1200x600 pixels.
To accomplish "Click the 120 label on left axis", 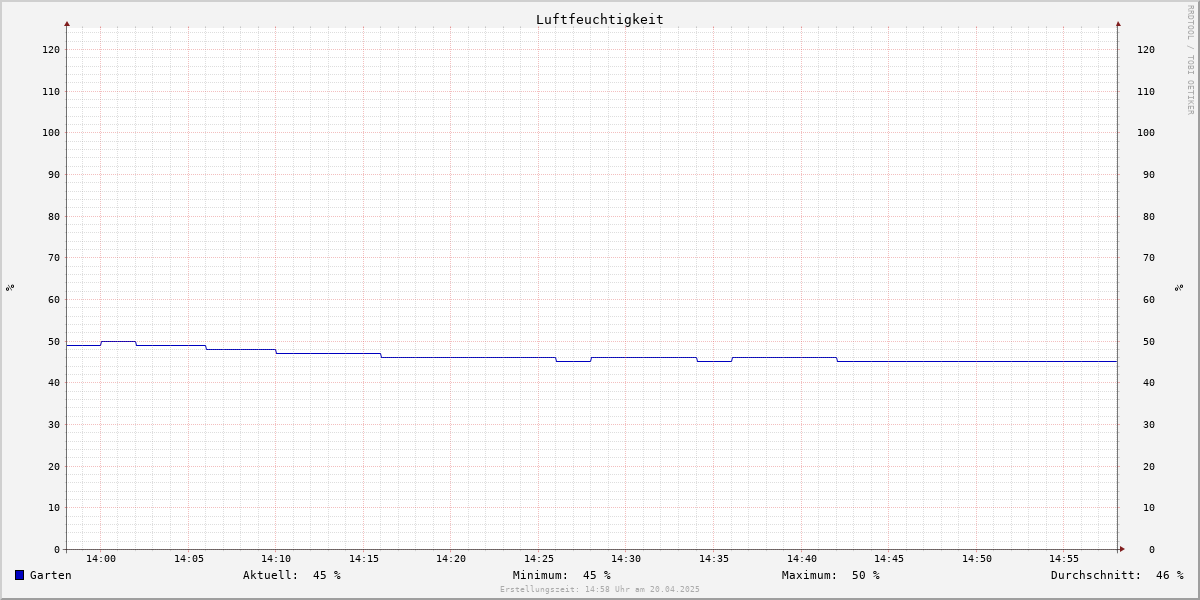I will [51, 50].
